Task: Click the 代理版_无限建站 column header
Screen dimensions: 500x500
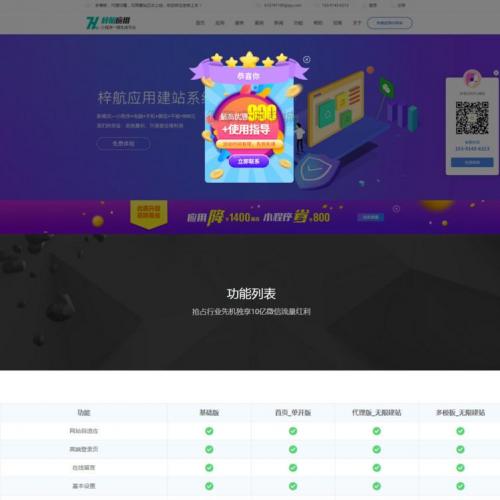Action: (377, 413)
